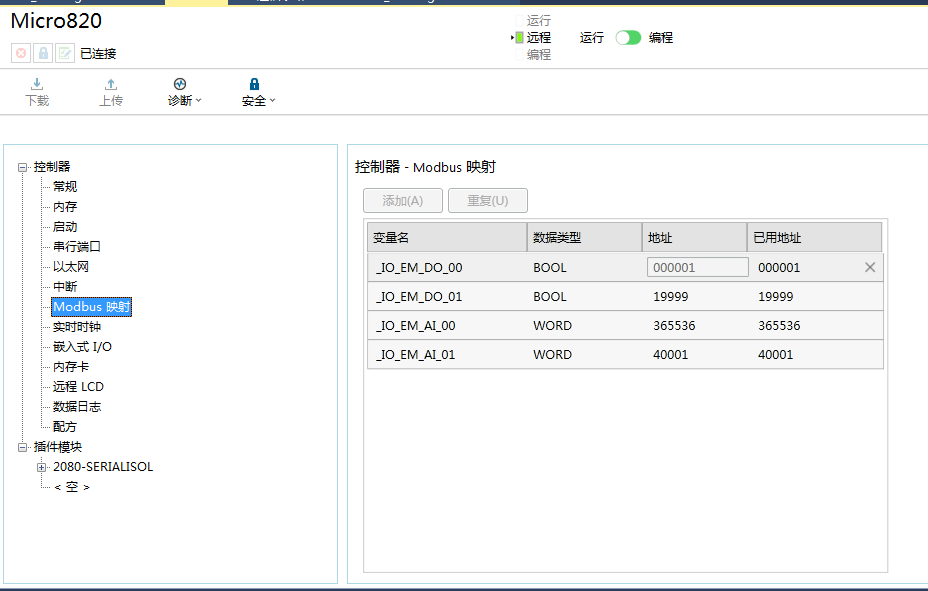Select 启动 in the controller tree

(65, 227)
